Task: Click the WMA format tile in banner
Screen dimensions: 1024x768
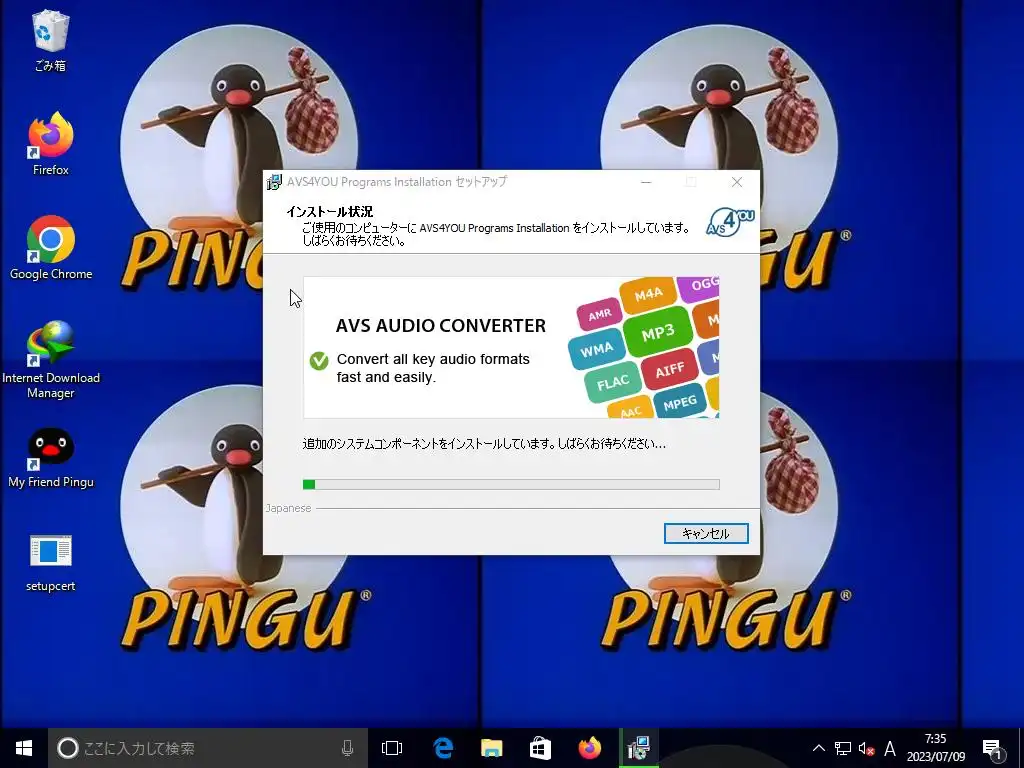Action: pyautogui.click(x=596, y=350)
